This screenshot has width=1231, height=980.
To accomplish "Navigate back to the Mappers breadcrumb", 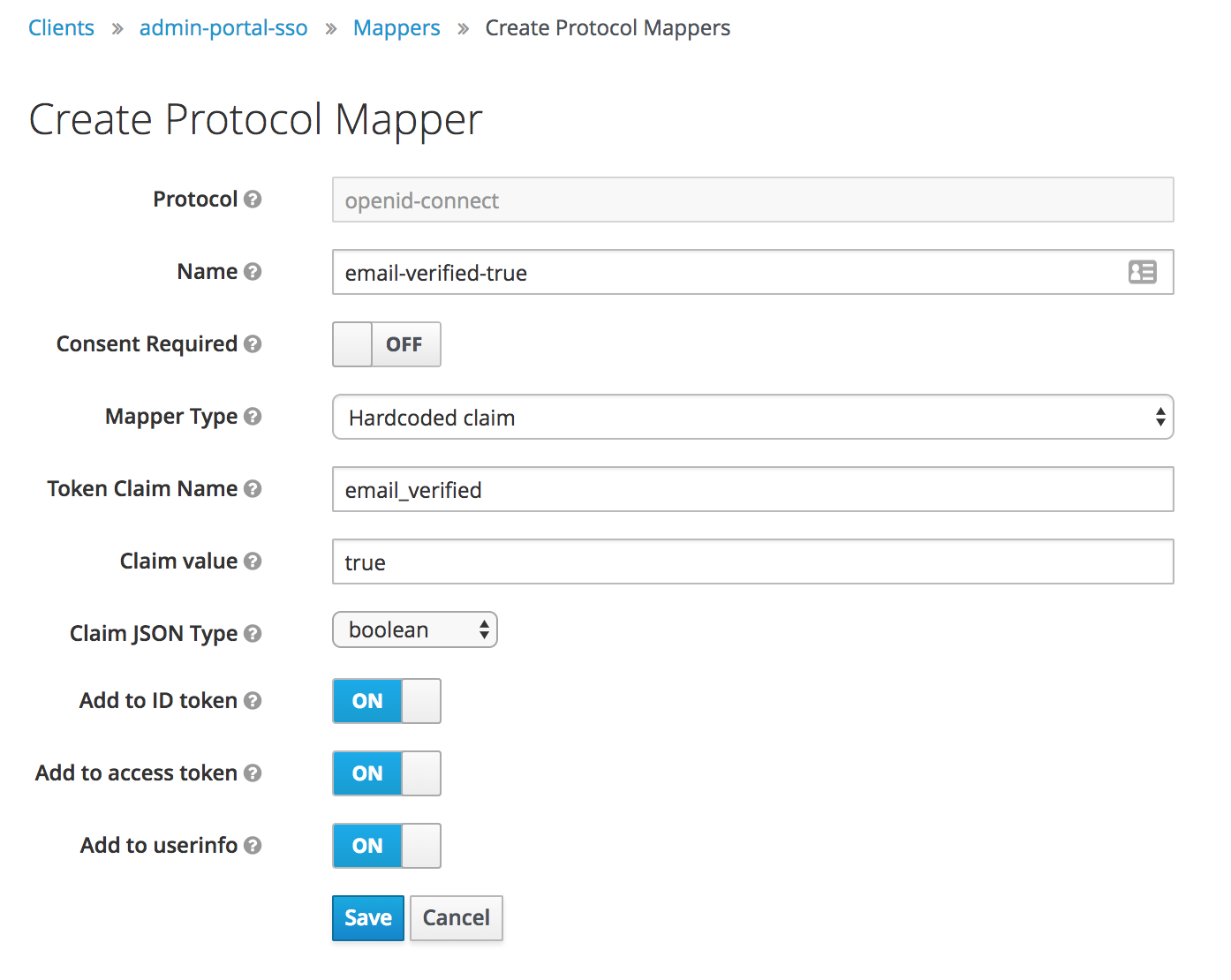I will (x=396, y=28).
